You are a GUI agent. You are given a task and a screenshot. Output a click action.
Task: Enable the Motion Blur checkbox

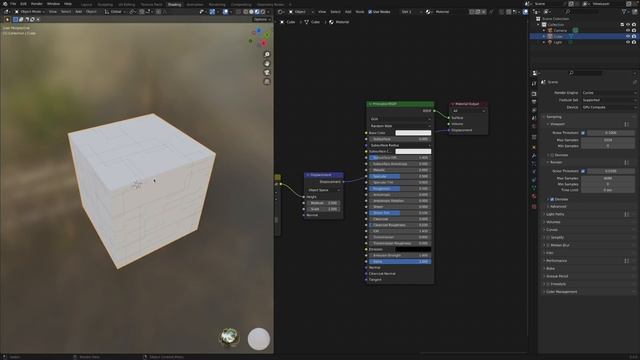coord(548,245)
